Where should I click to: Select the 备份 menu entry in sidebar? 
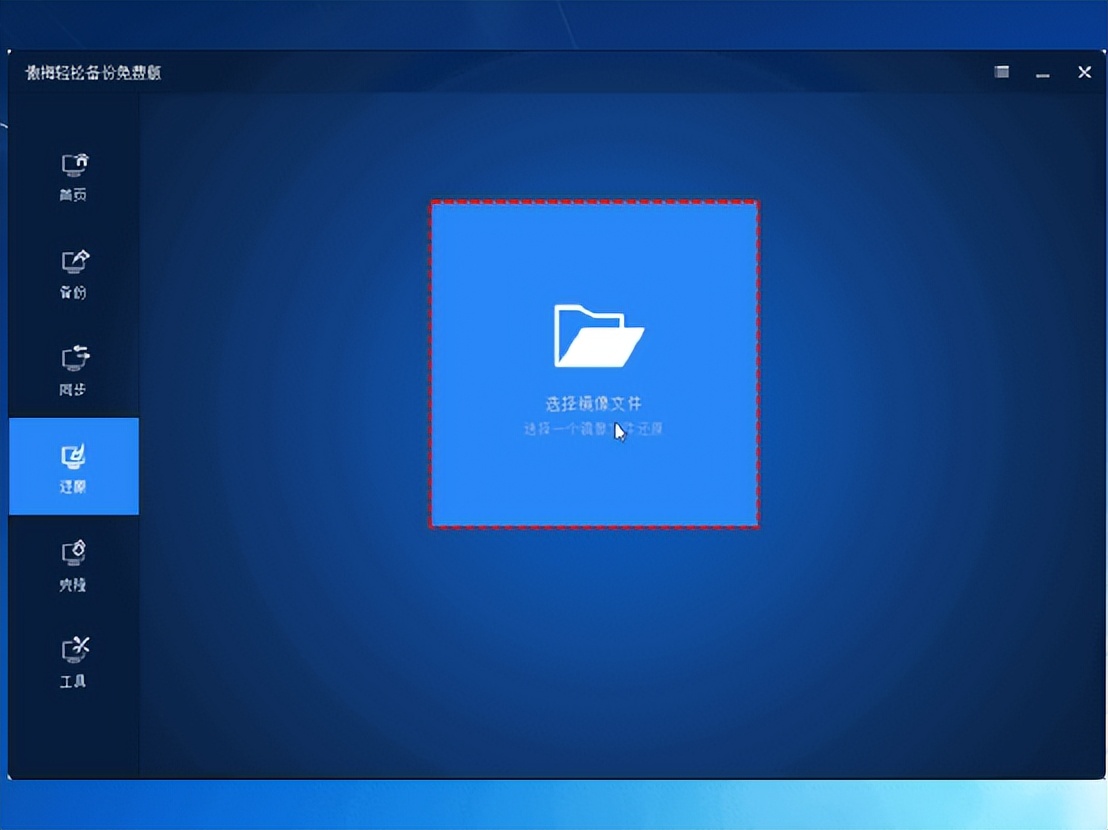coord(73,275)
